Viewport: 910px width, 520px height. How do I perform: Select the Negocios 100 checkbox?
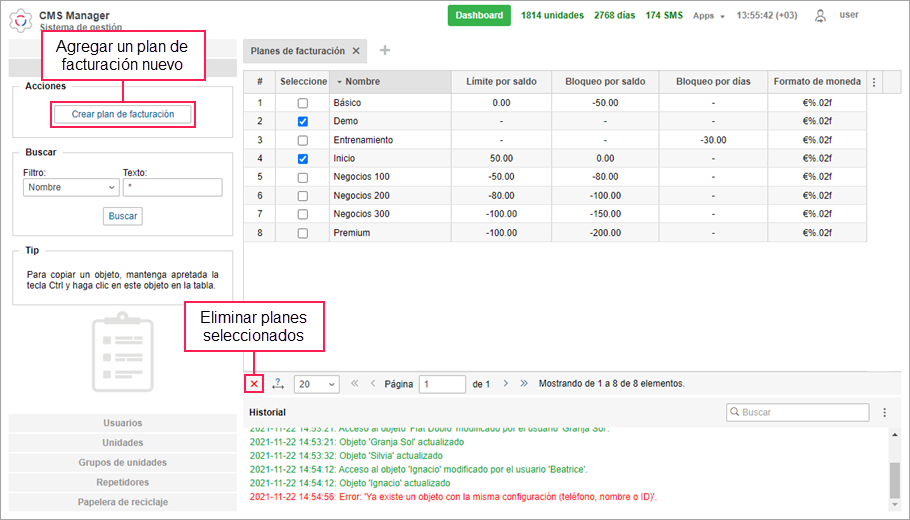click(303, 178)
